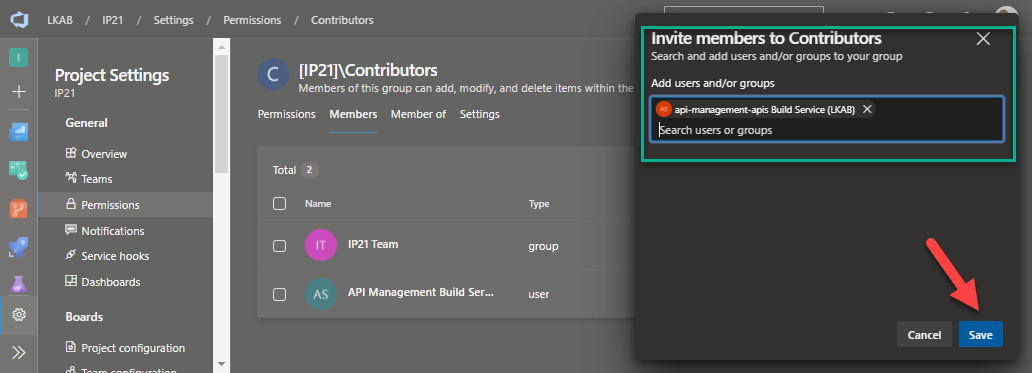Open Permissions in Project Settings menu
Screen dimensions: 1032x373
click(x=125, y=205)
